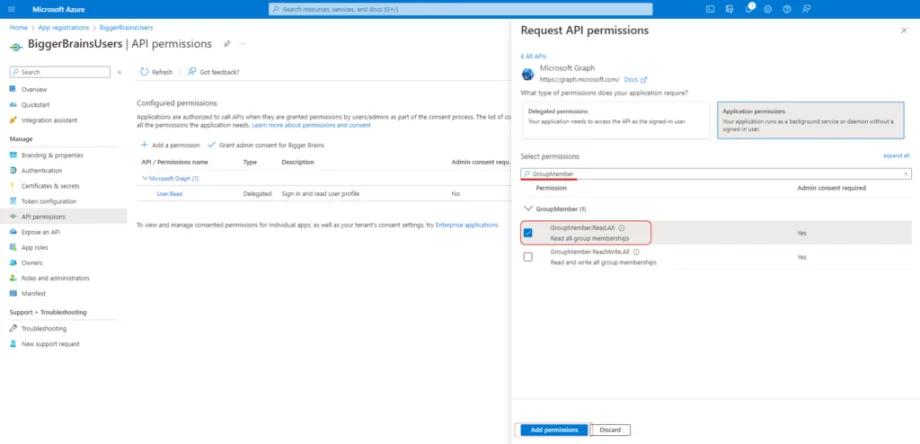Click the Description column header

point(297,162)
